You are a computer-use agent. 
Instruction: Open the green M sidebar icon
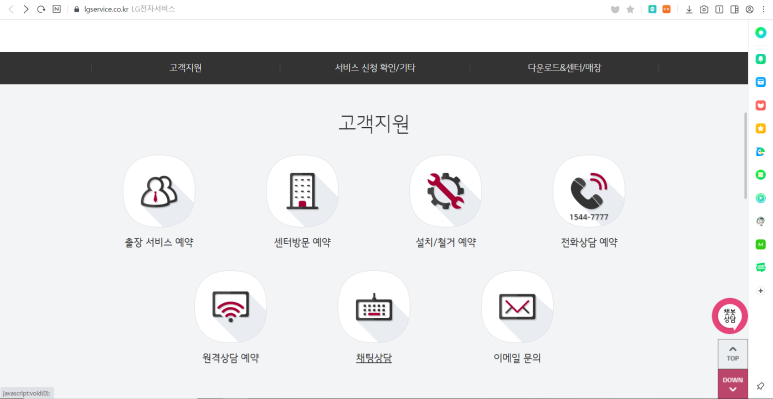761,244
